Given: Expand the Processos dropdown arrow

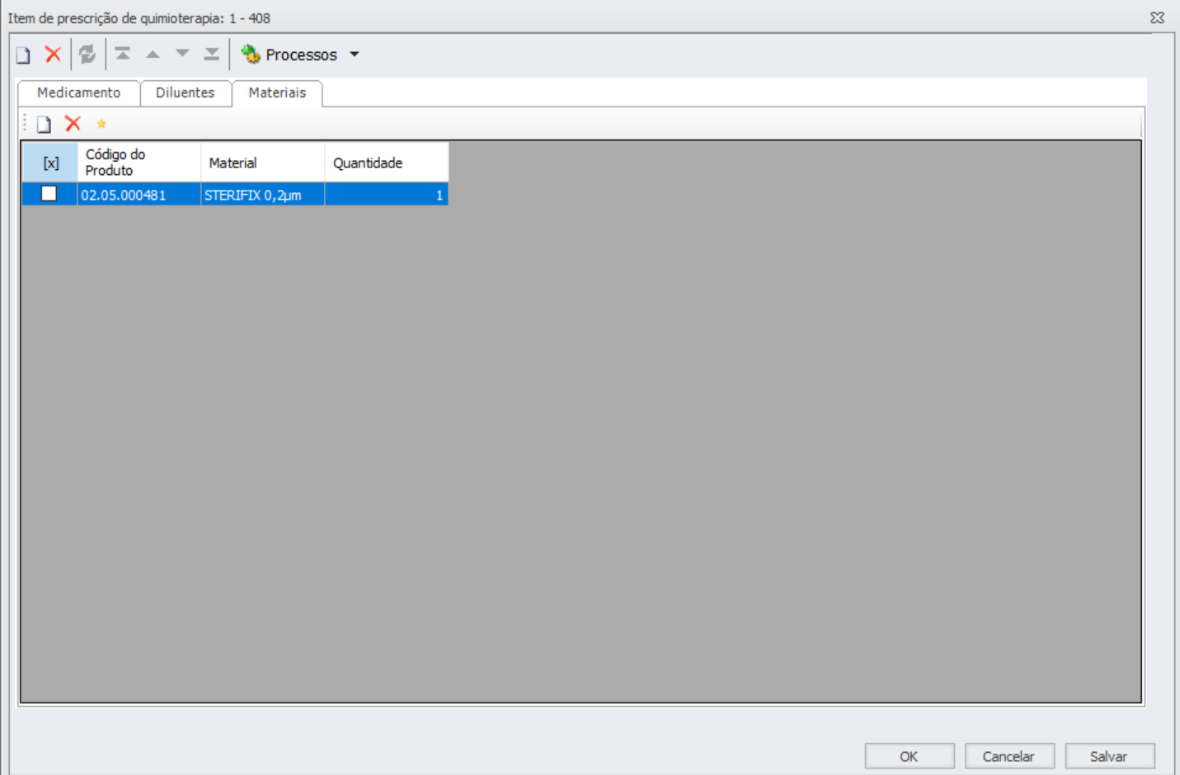Looking at the screenshot, I should pos(354,55).
